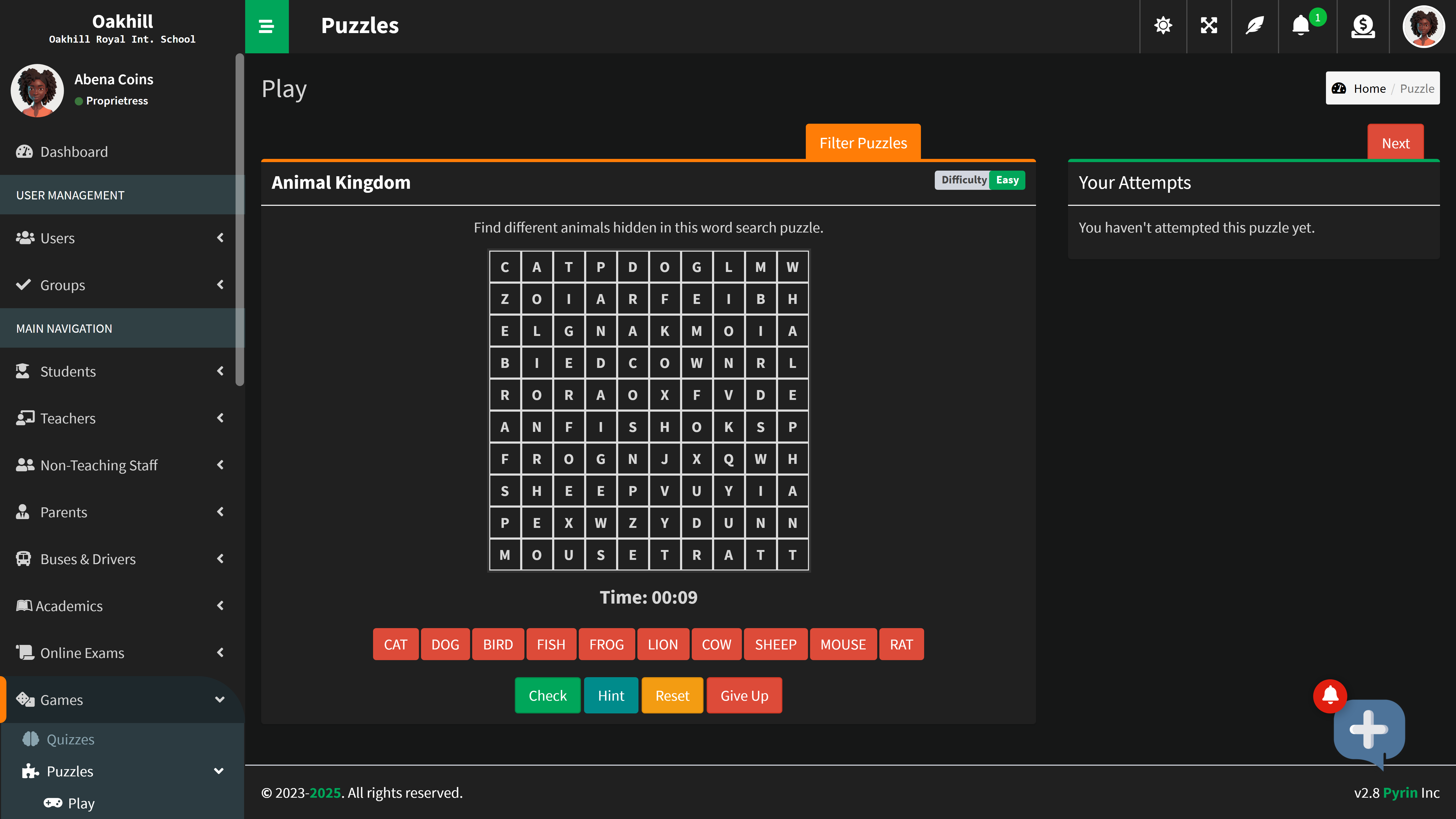
Task: Click the green hamburger menu icon
Action: (266, 26)
